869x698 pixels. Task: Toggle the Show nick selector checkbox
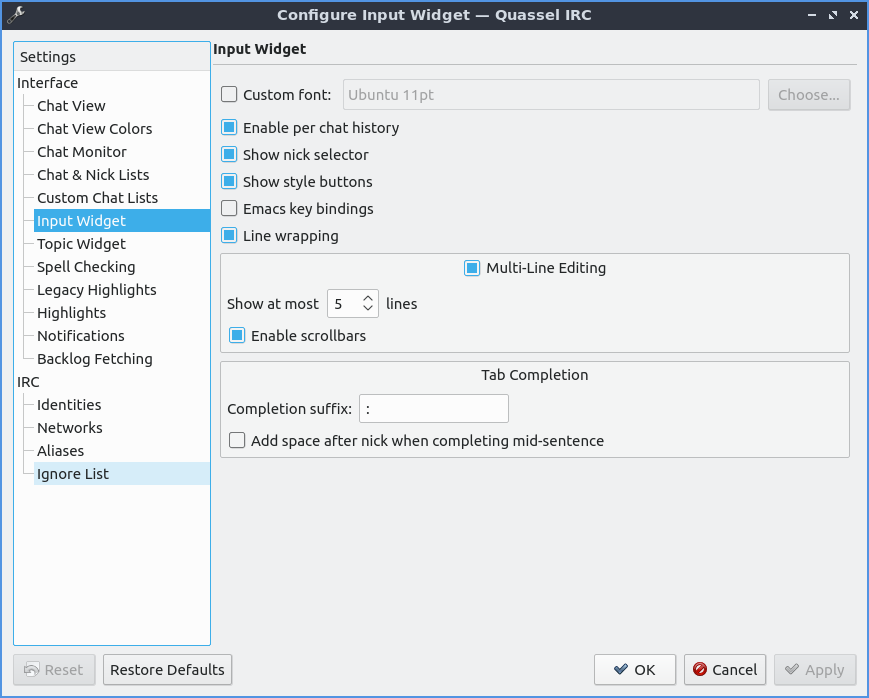click(x=229, y=155)
